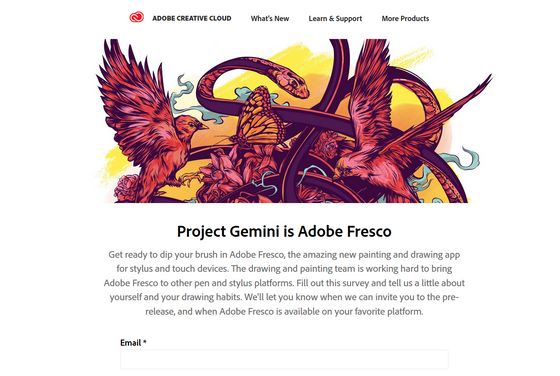Viewport: 560px width, 376px height.
Task: Click the red Creative Cloud logo icon
Action: click(136, 17)
